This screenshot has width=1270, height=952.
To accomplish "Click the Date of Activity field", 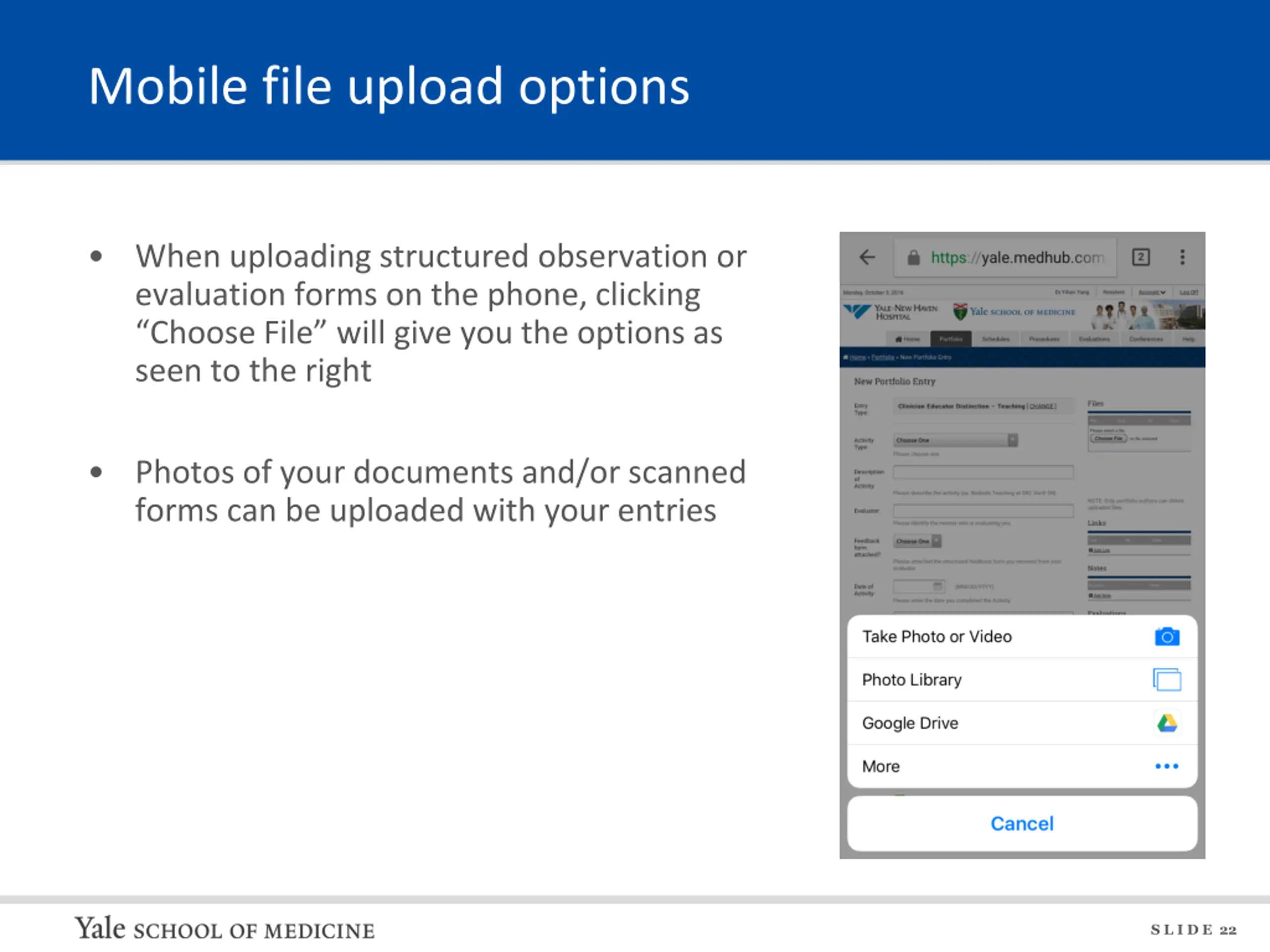I will (919, 587).
